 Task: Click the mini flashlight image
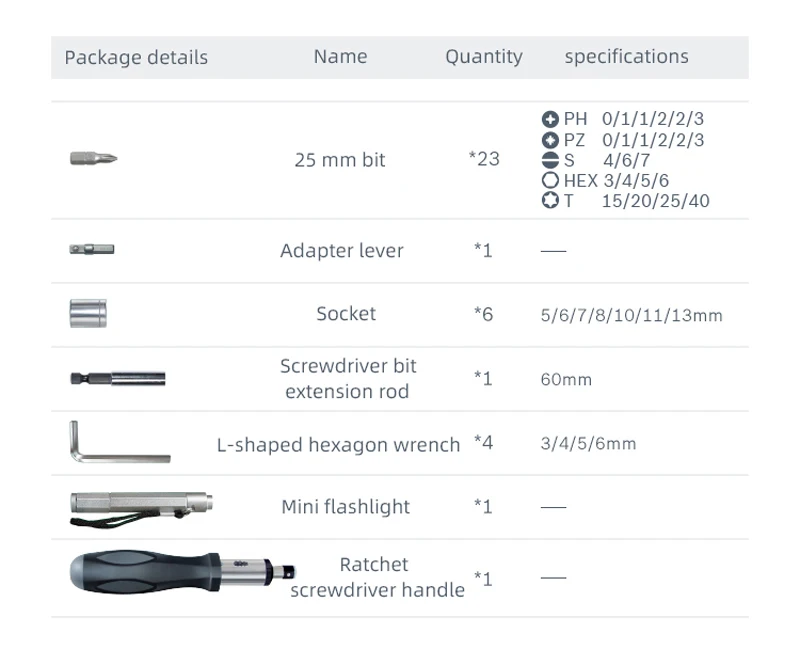[x=136, y=505]
